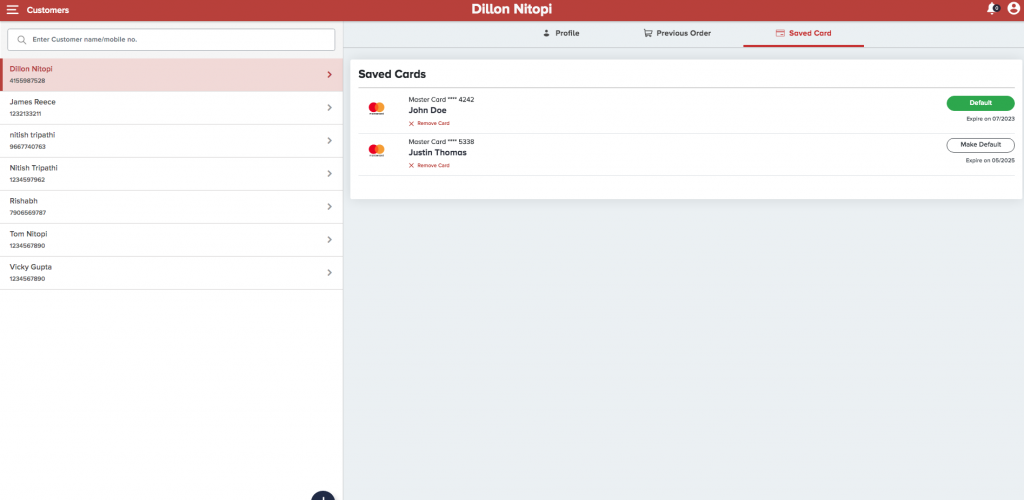The width and height of the screenshot is (1024, 500).
Task: Click the green Default button
Action: [980, 103]
